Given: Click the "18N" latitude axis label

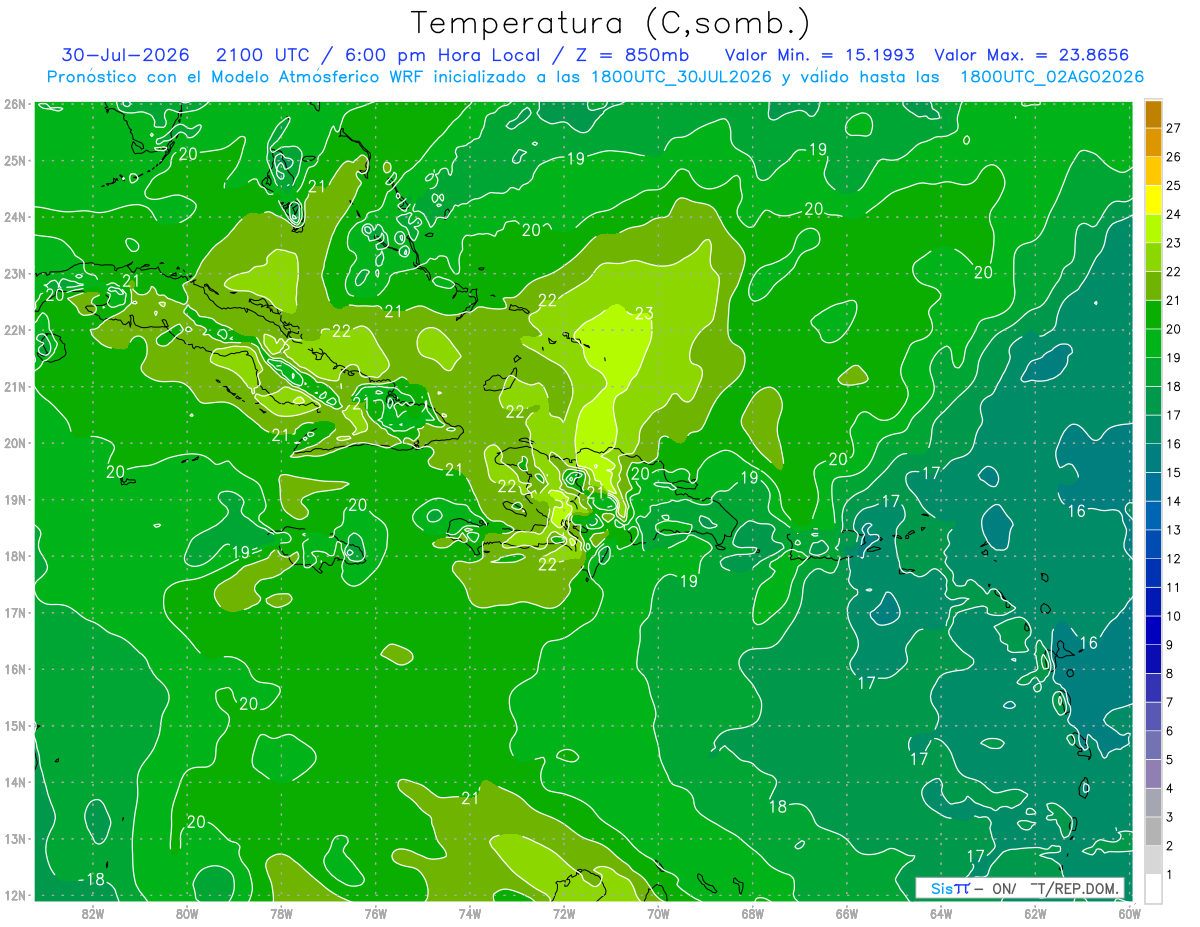Looking at the screenshot, I should (14, 556).
